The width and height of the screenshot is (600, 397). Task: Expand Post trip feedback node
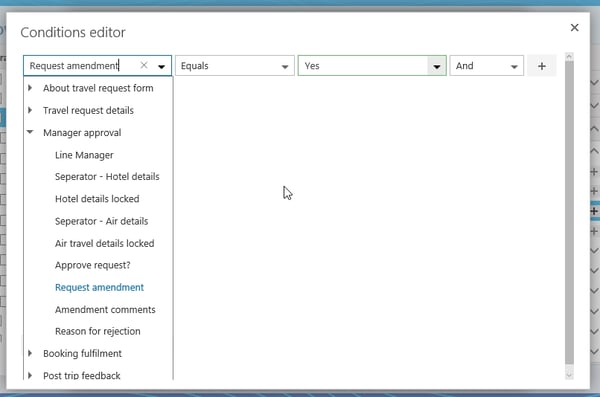pyautogui.click(x=30, y=376)
